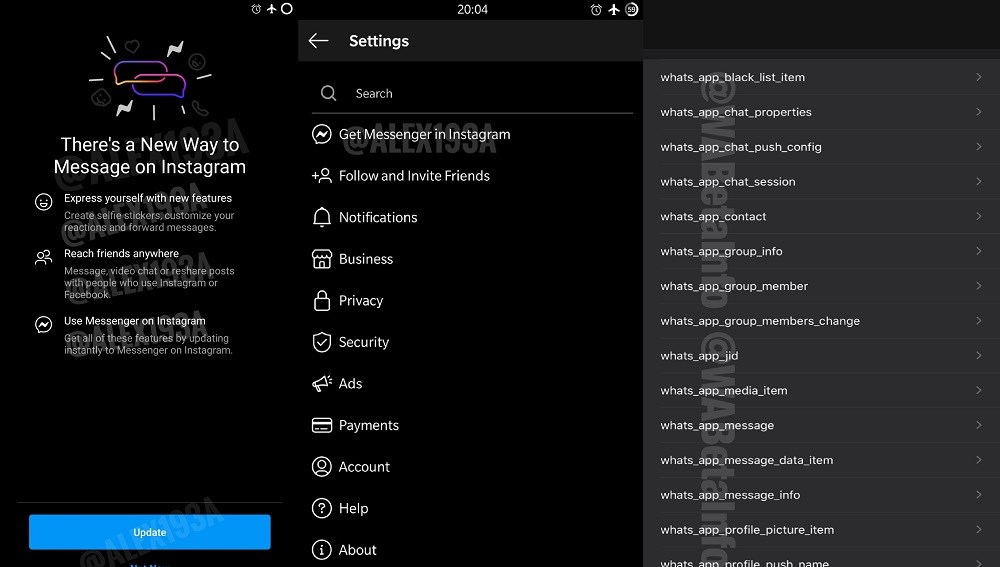Expand whats_app_contact chevron
This screenshot has height=567, width=1000.
point(978,216)
